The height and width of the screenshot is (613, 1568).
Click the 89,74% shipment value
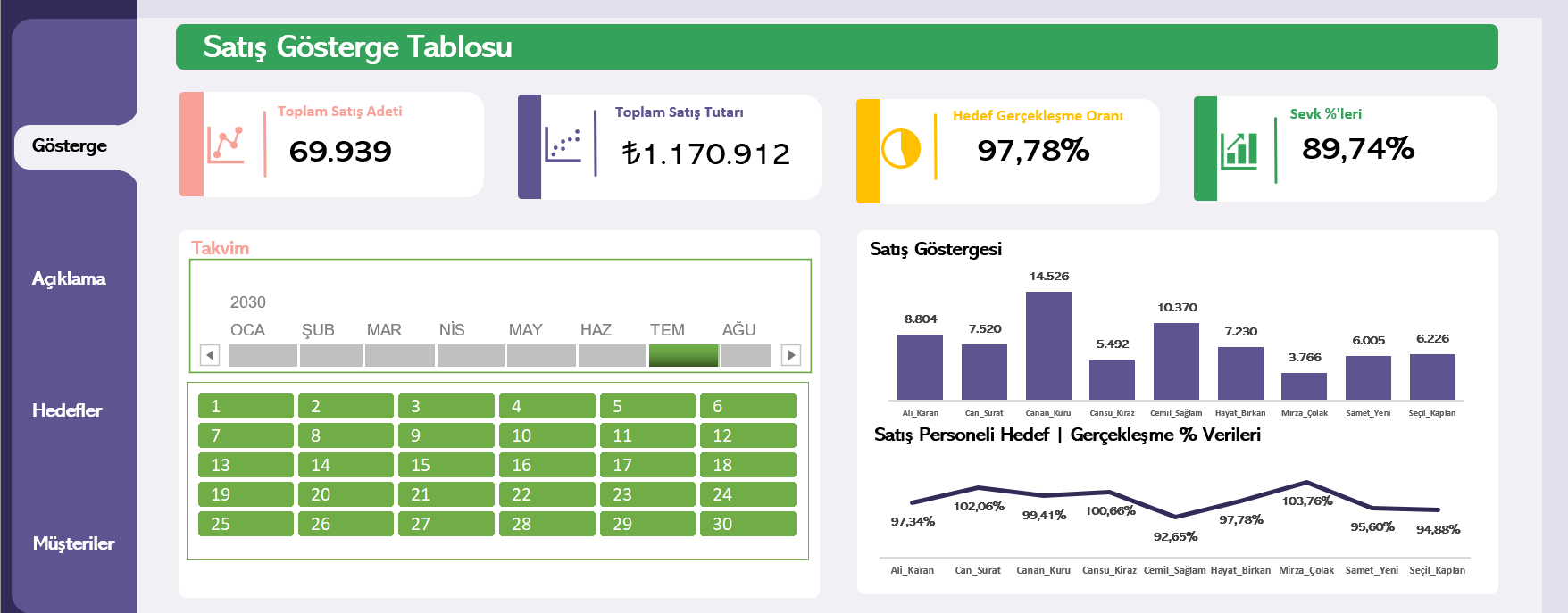(x=1358, y=149)
